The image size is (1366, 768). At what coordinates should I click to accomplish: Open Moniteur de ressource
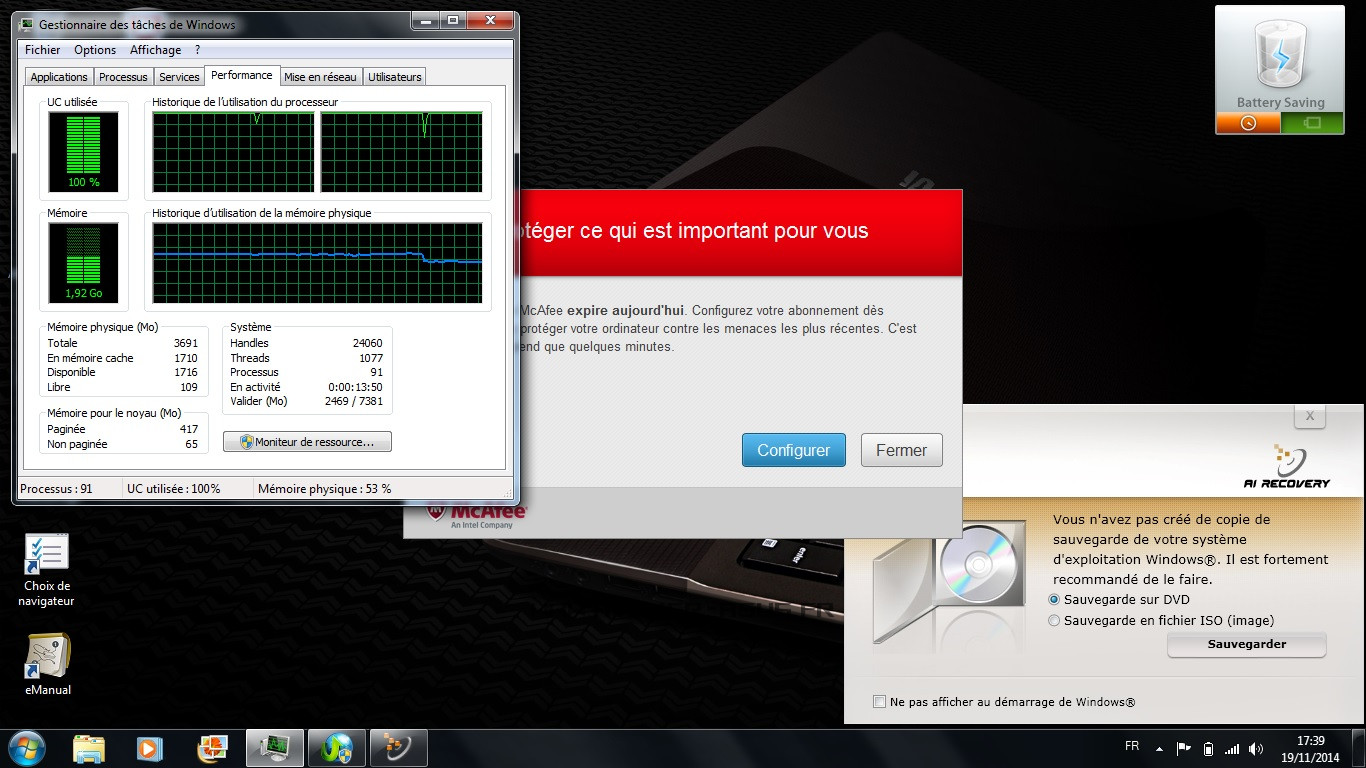(307, 442)
